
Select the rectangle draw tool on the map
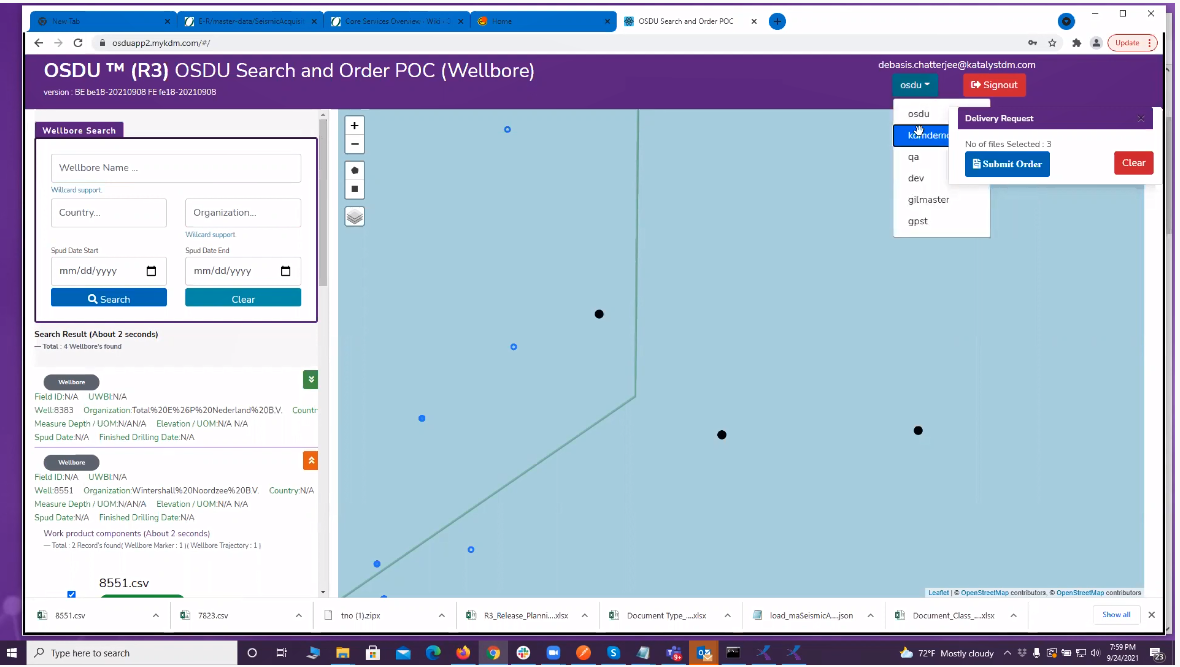tap(354, 186)
